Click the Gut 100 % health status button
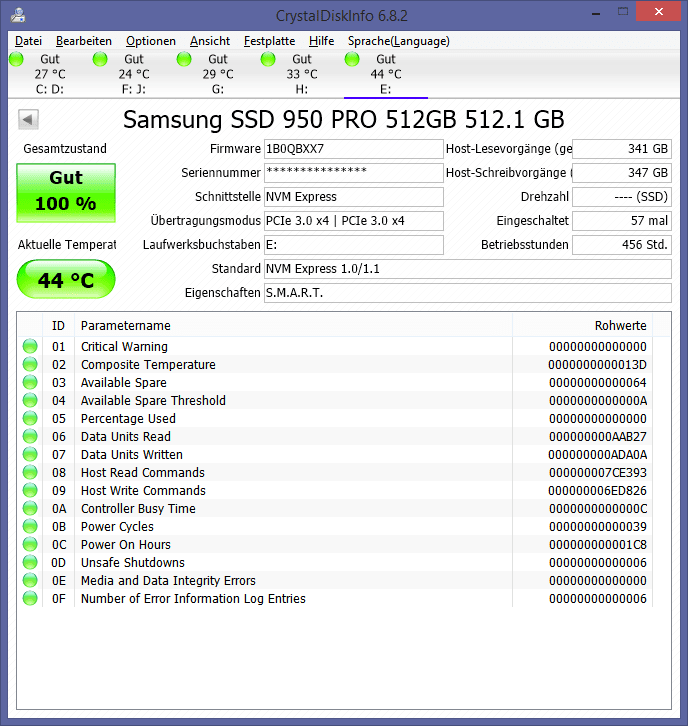This screenshot has height=726, width=688. [66, 193]
